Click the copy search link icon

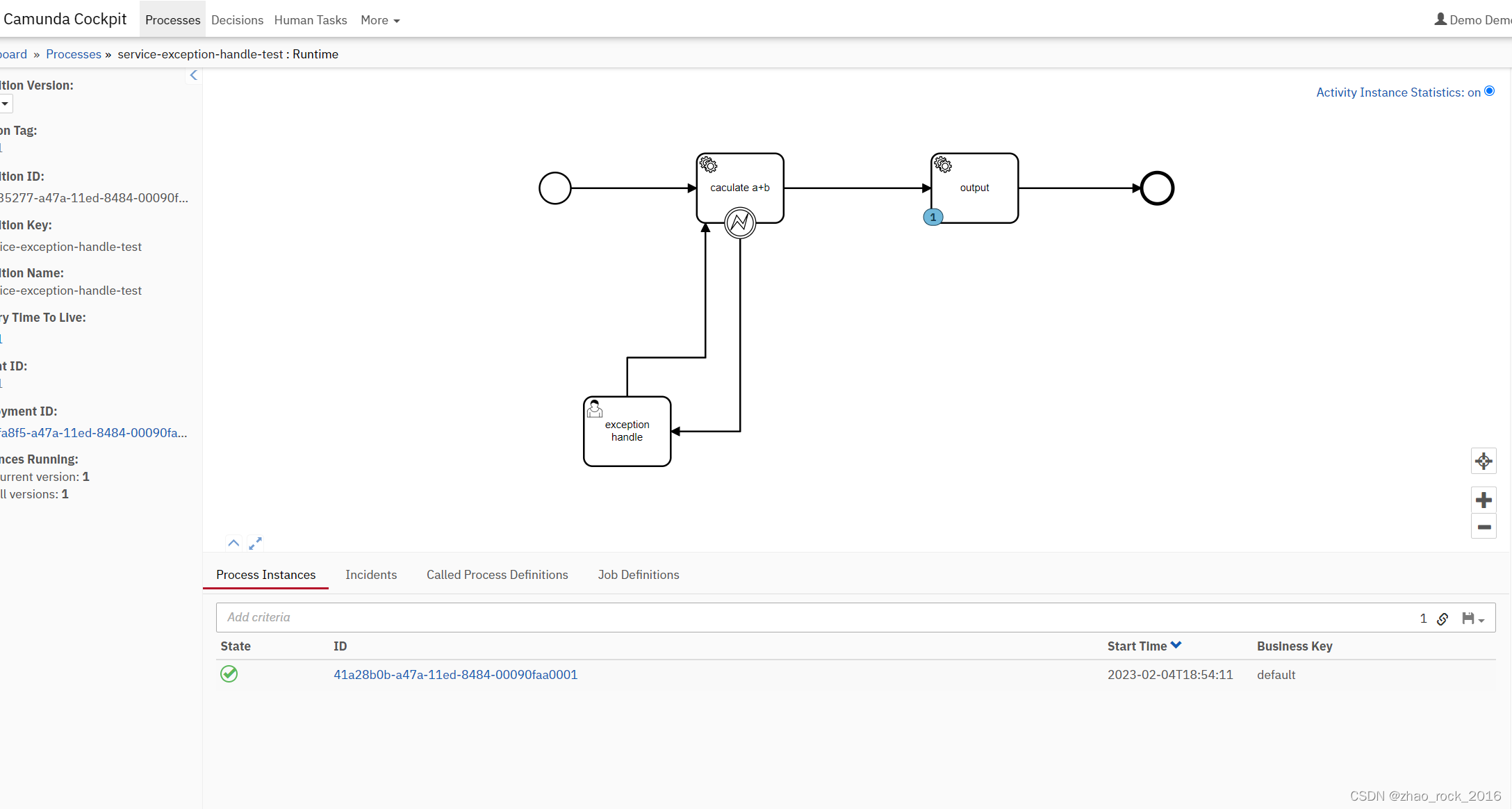(1443, 619)
